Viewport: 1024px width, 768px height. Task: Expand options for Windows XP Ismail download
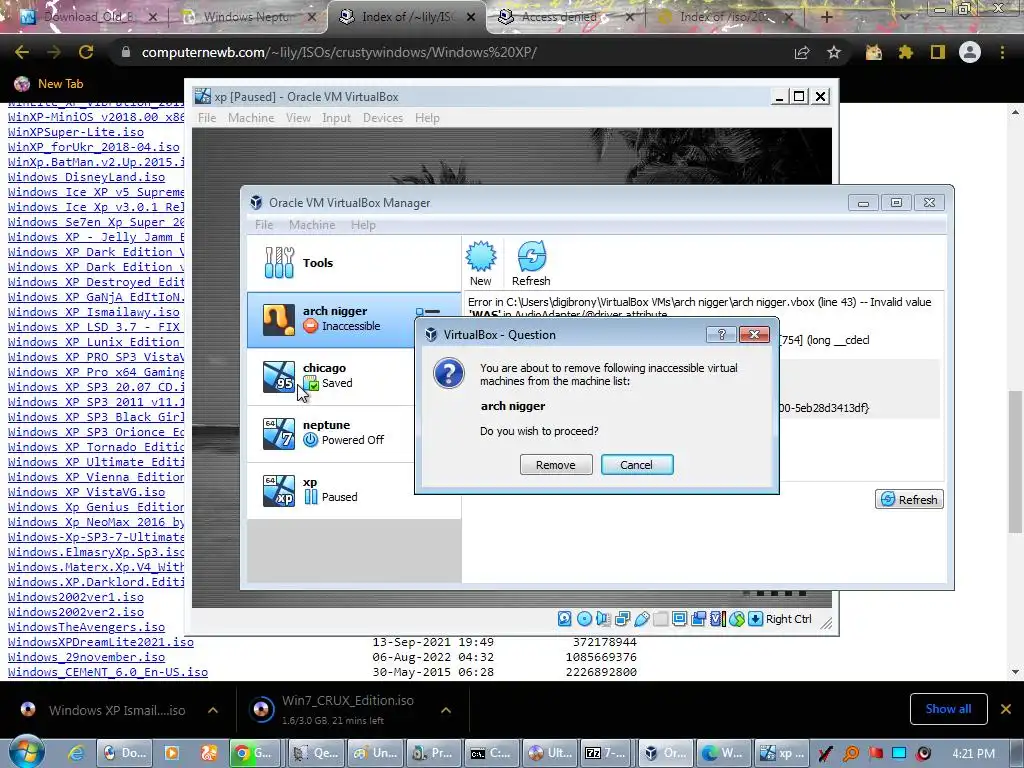coord(213,710)
